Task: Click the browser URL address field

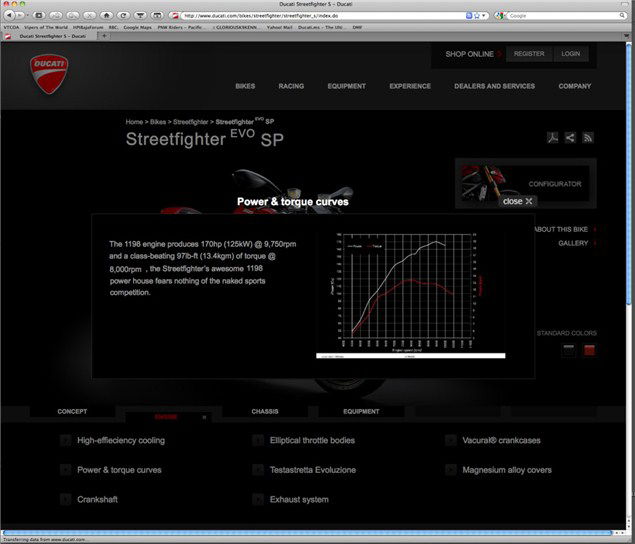Action: coord(320,16)
